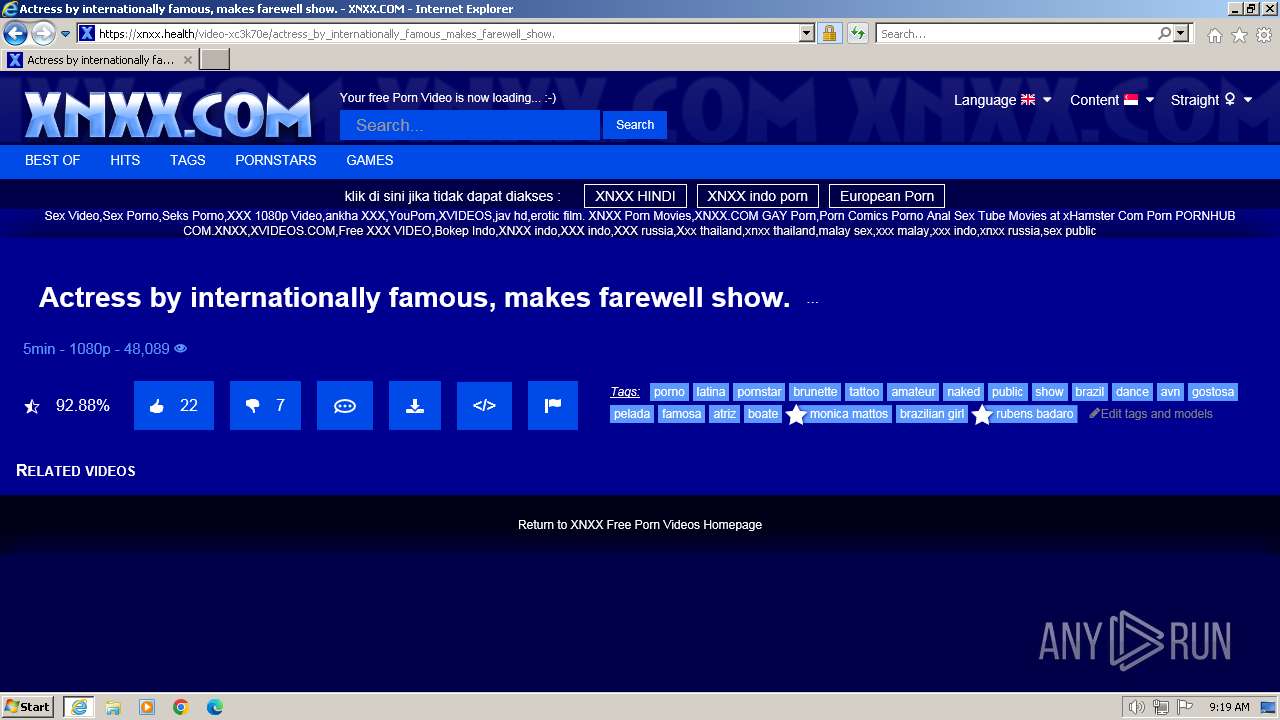The width and height of the screenshot is (1280, 720).
Task: Open the BEST OF menu
Action: [x=52, y=160]
